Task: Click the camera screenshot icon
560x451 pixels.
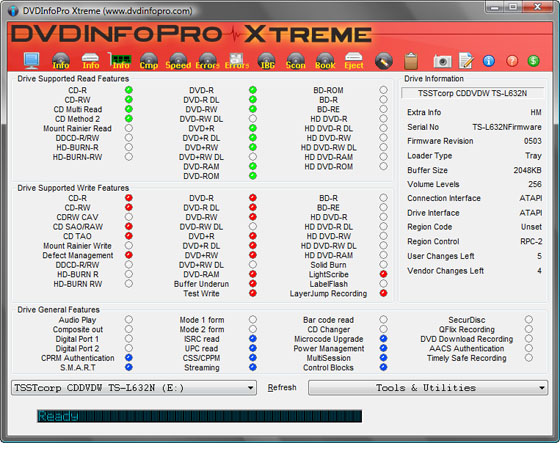Action: [442, 61]
